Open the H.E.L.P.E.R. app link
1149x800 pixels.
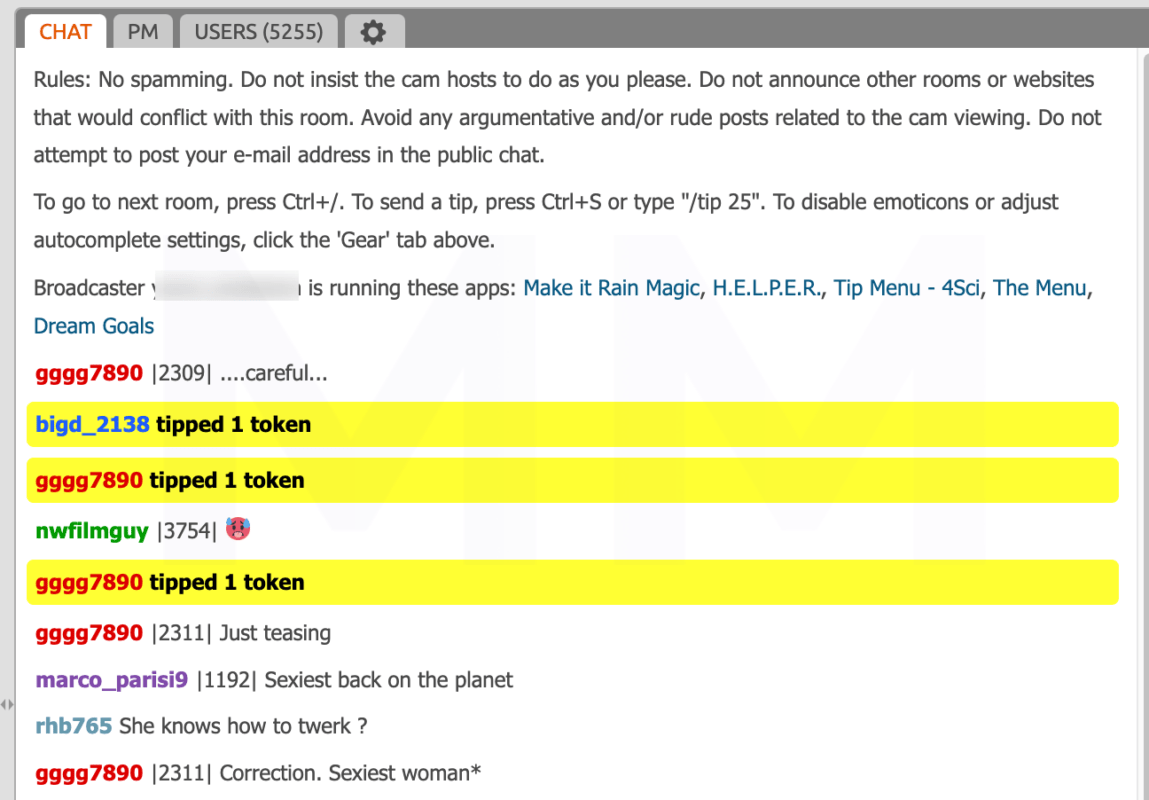(766, 288)
